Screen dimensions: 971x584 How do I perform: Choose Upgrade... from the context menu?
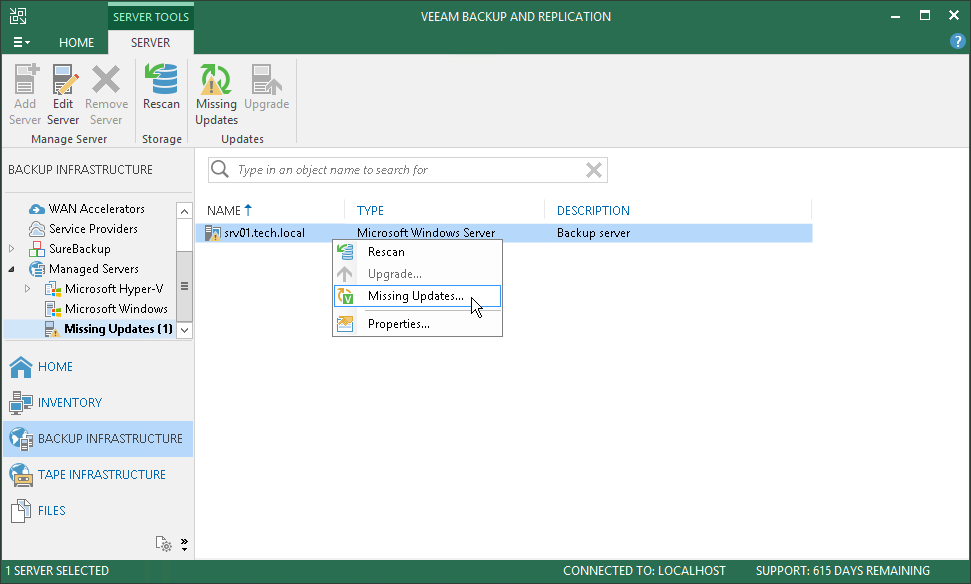[417, 274]
